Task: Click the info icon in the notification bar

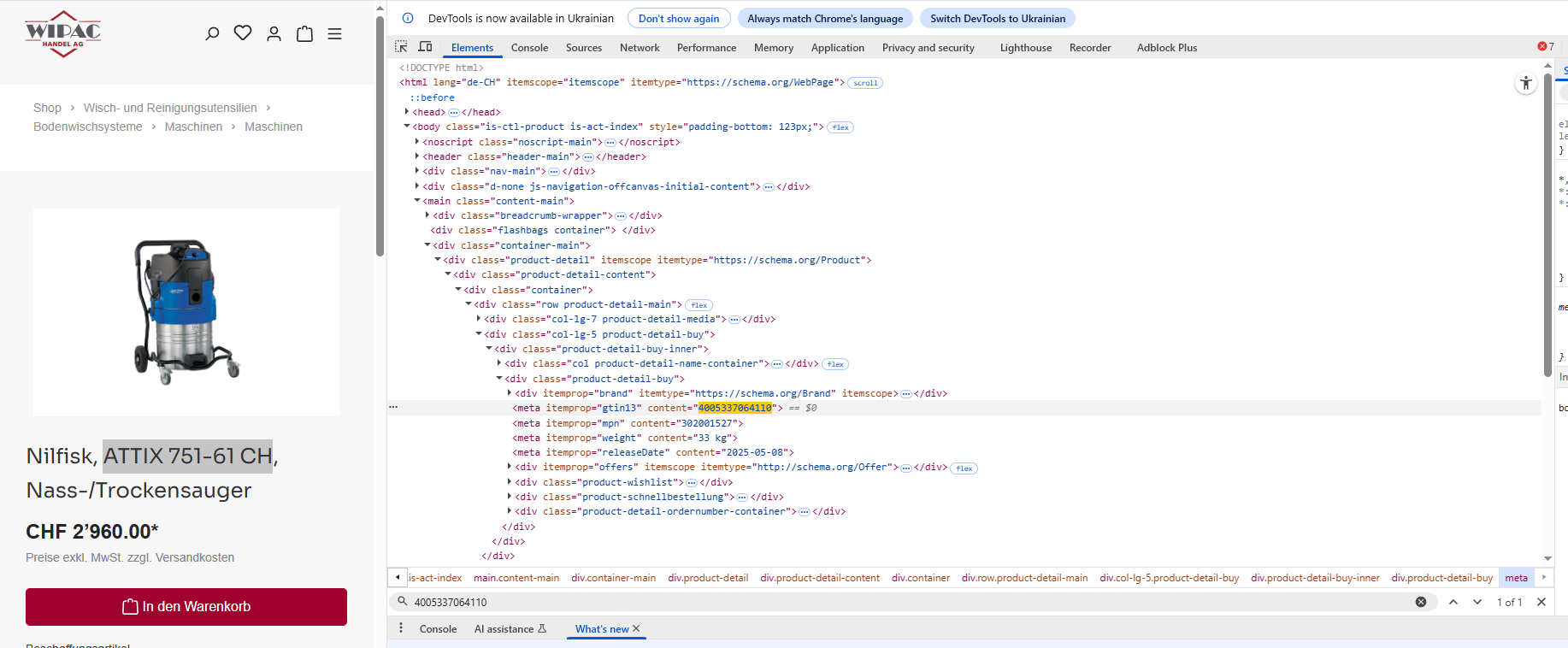Action: pos(408,18)
